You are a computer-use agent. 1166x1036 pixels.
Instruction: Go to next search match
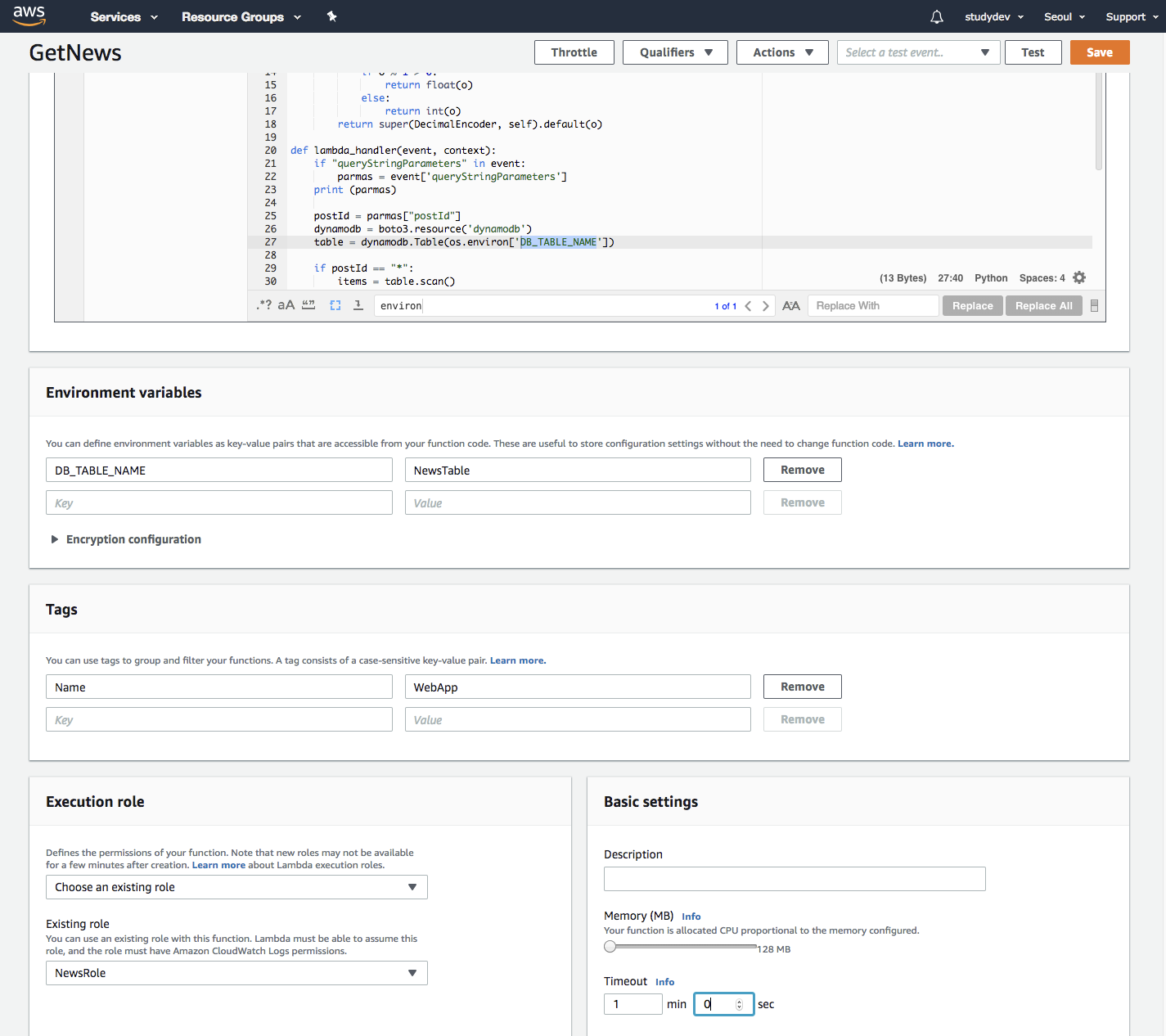[766, 306]
